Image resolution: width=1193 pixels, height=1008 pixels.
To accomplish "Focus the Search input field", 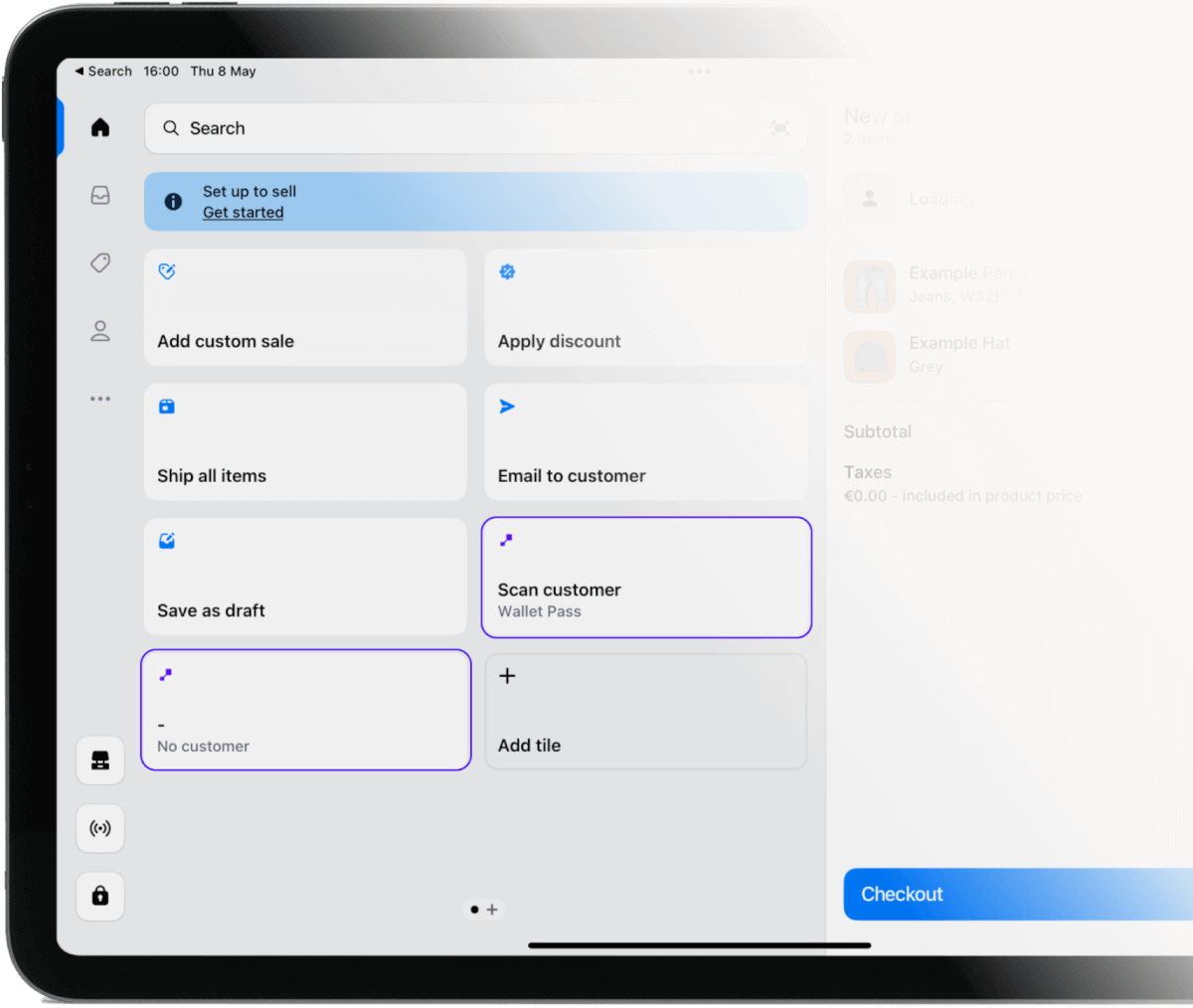I will 475,128.
